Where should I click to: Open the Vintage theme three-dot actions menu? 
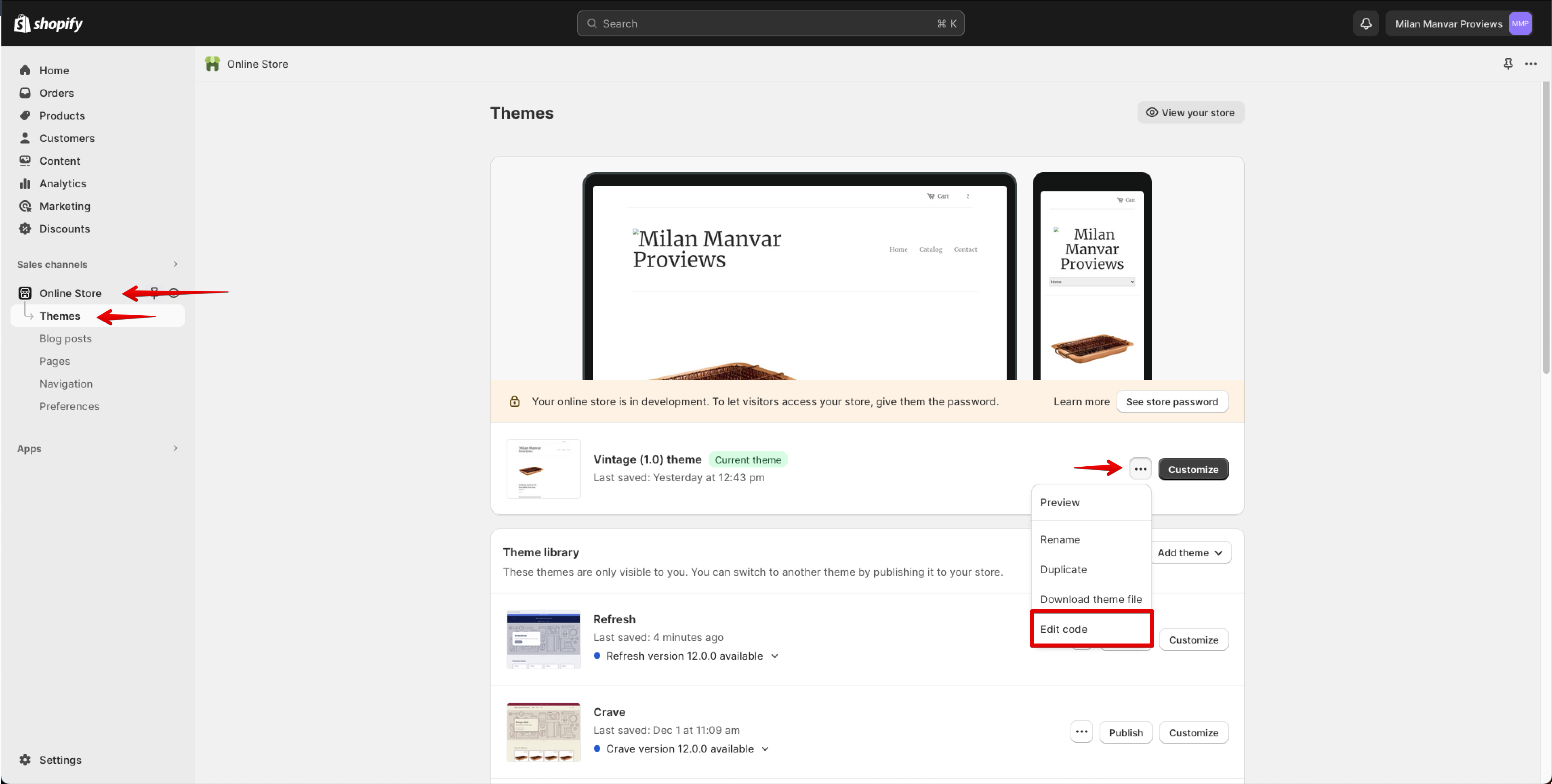point(1140,469)
